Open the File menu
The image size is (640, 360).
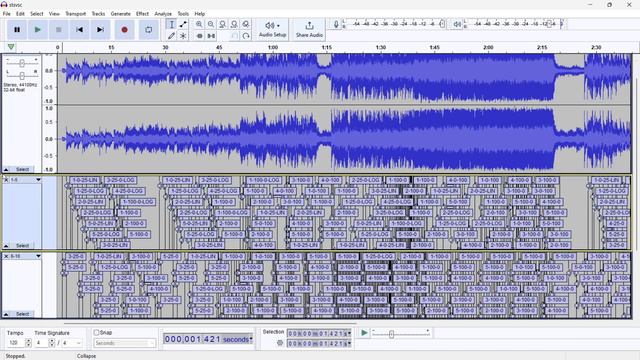point(7,13)
